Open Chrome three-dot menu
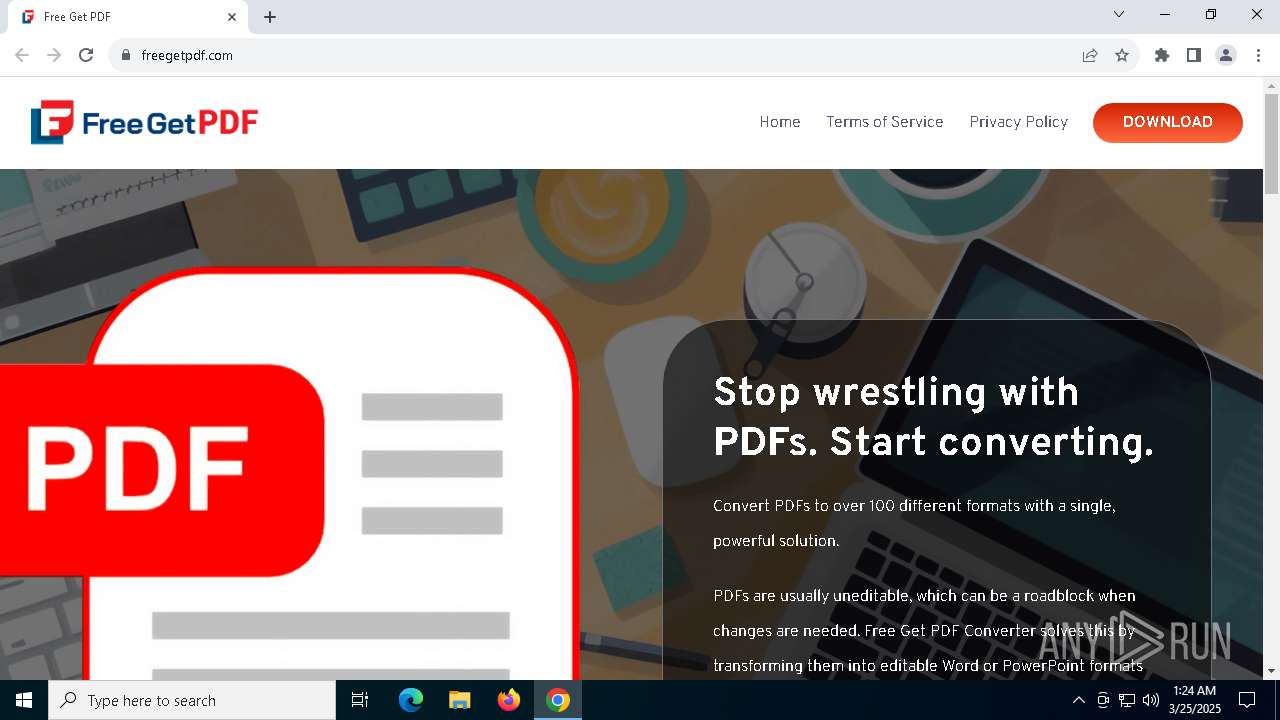This screenshot has height=720, width=1280. point(1258,55)
